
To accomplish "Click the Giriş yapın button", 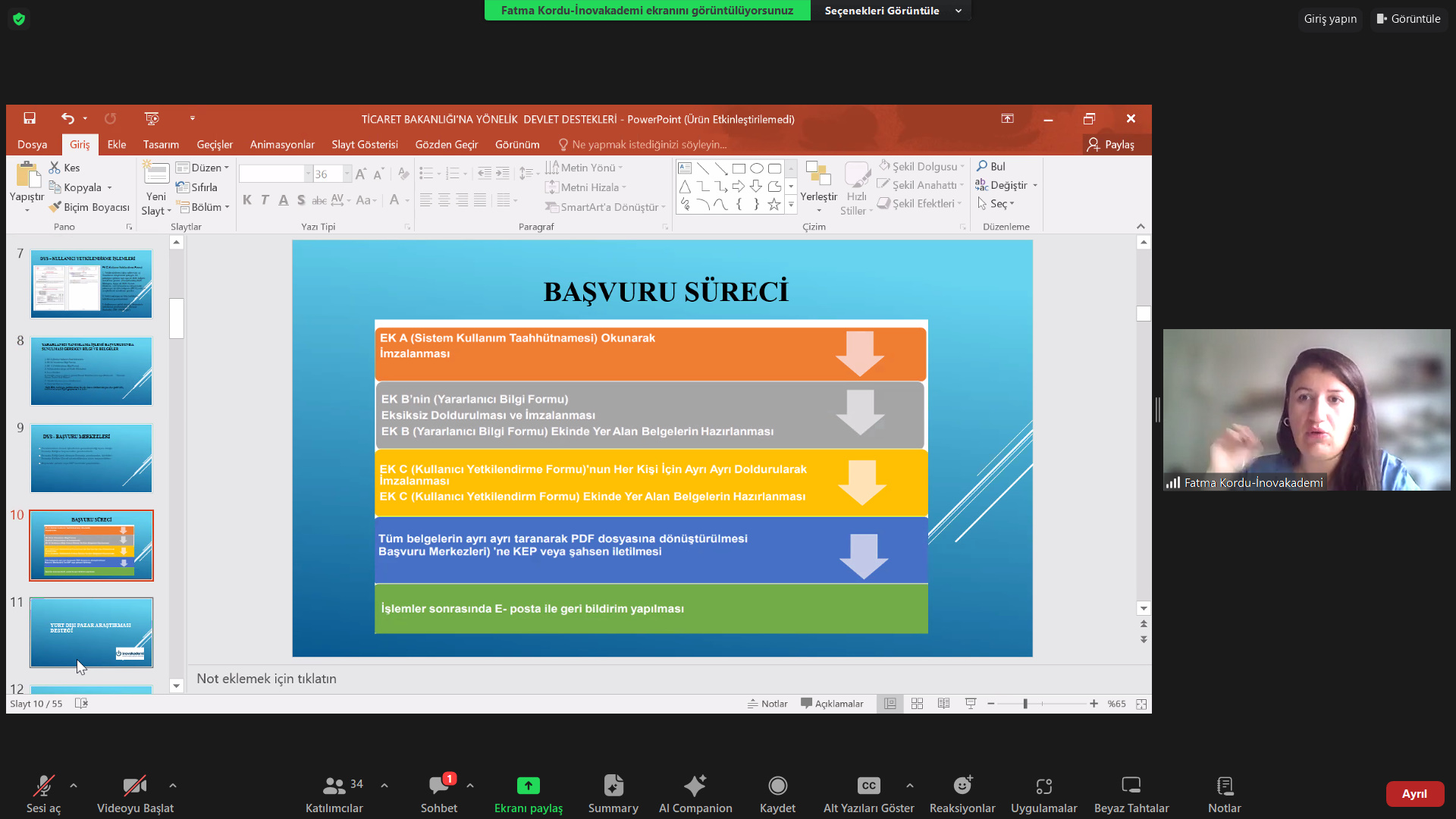I will point(1330,19).
